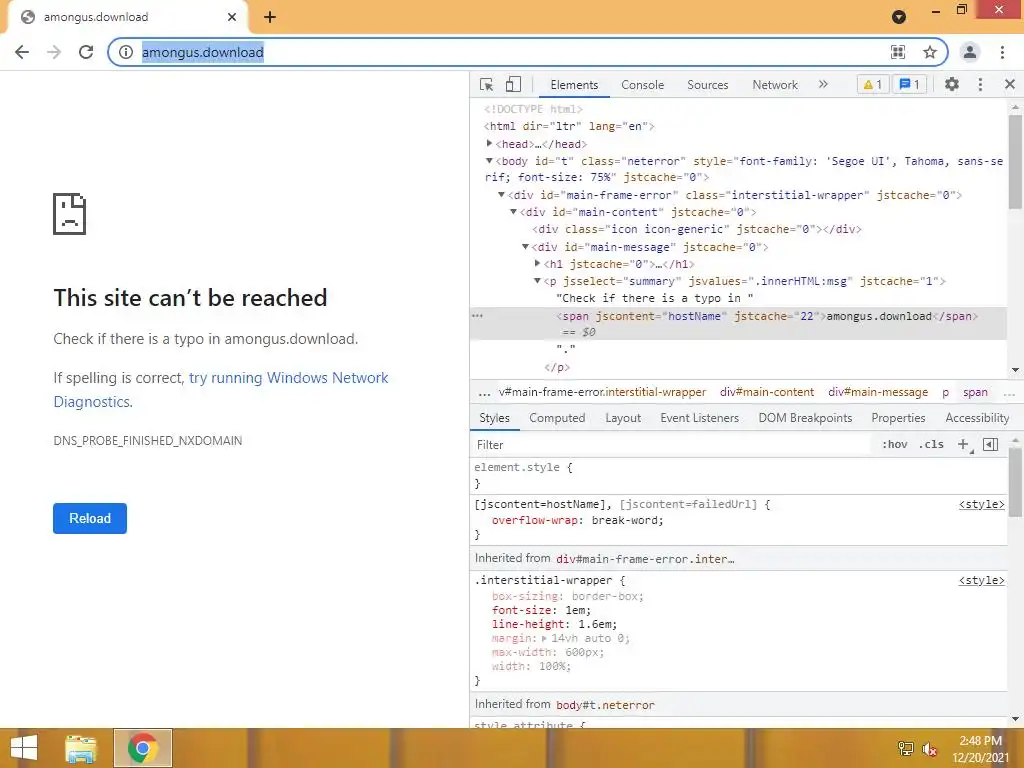Expand the margin shorthand property triangle
The image size is (1024, 768).
[544, 639]
